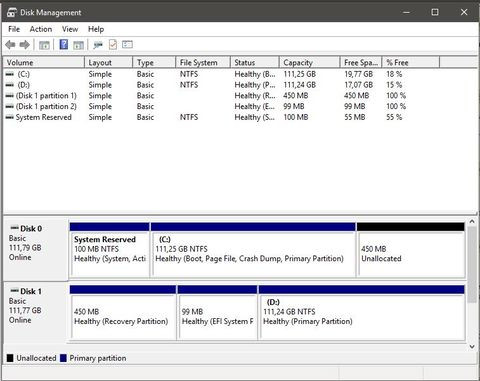Select the (C:) 111,25 GB NTFS partition block
Screen dimensions: 480x381
click(x=253, y=250)
